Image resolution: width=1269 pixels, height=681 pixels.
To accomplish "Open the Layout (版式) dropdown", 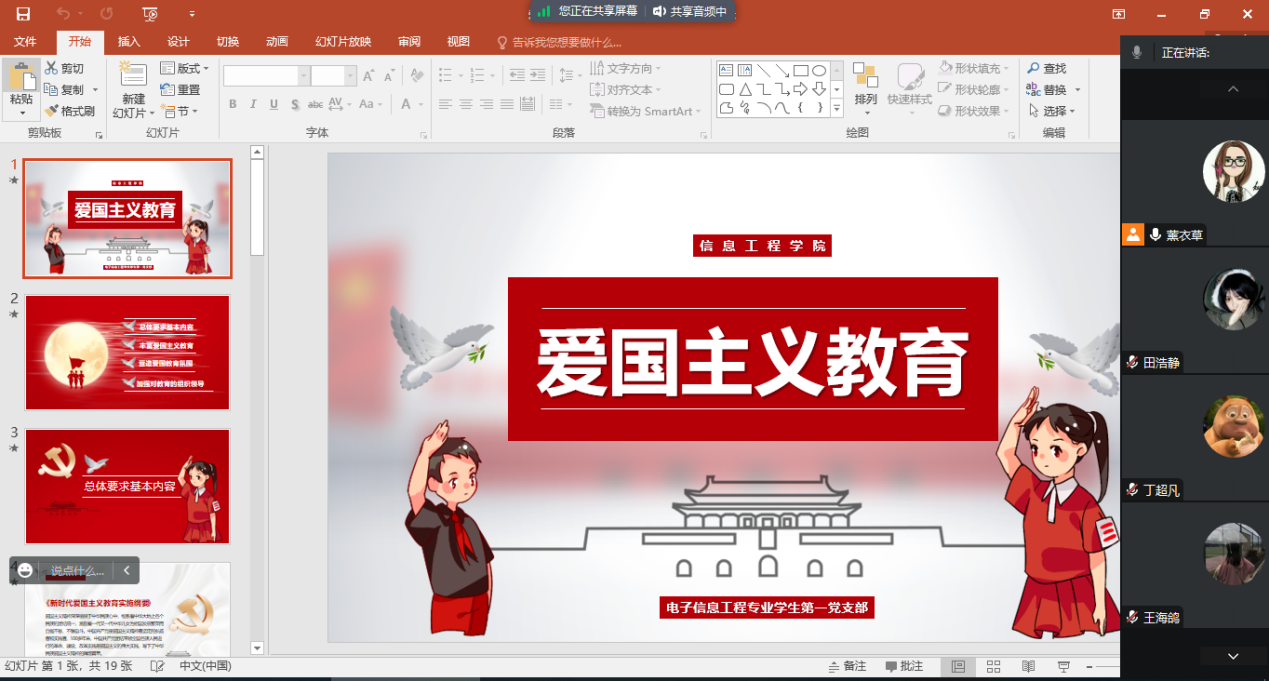I will [185, 68].
